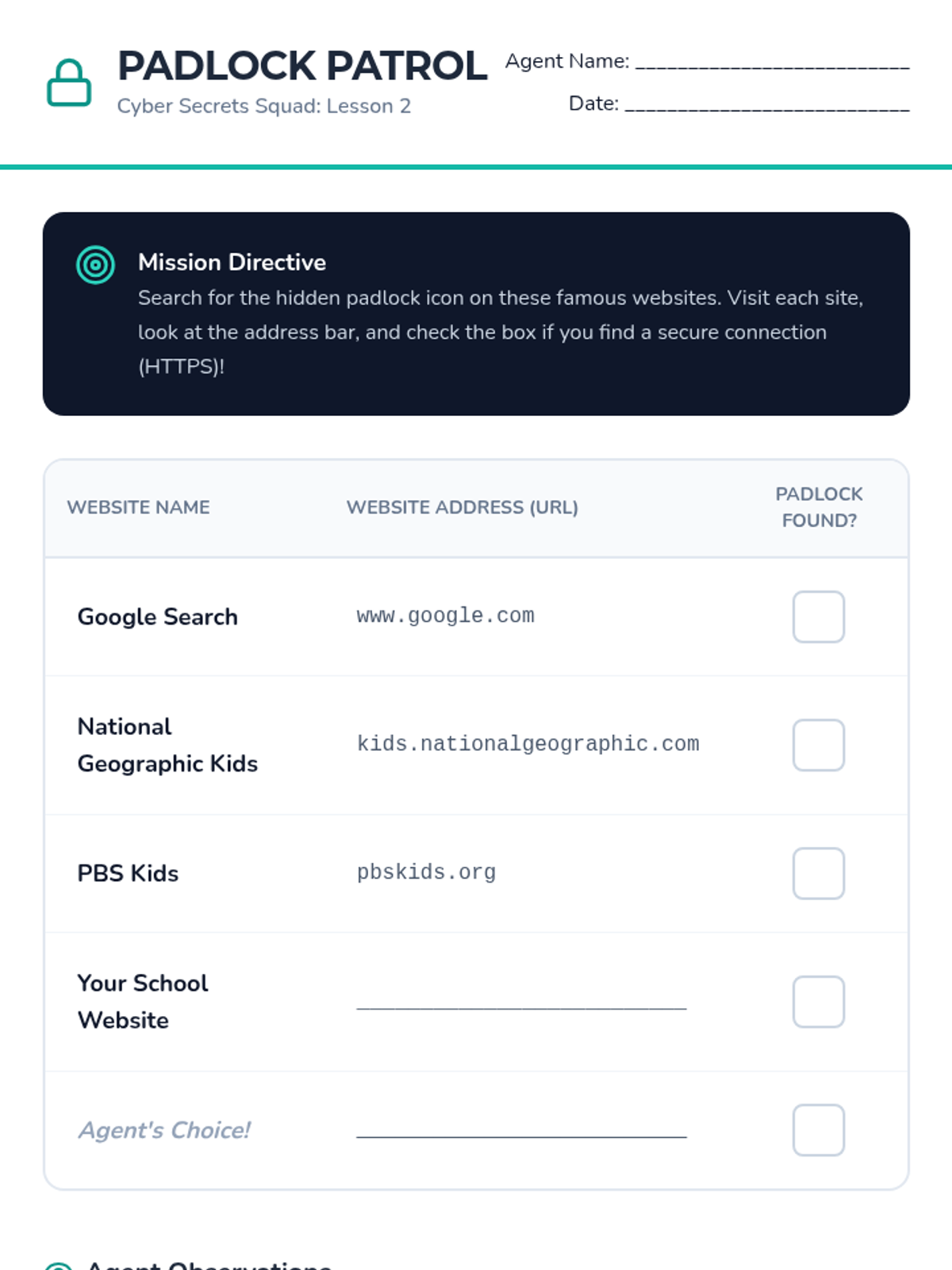The image size is (952, 1270).
Task: Click the Website Name column header
Action: [138, 507]
